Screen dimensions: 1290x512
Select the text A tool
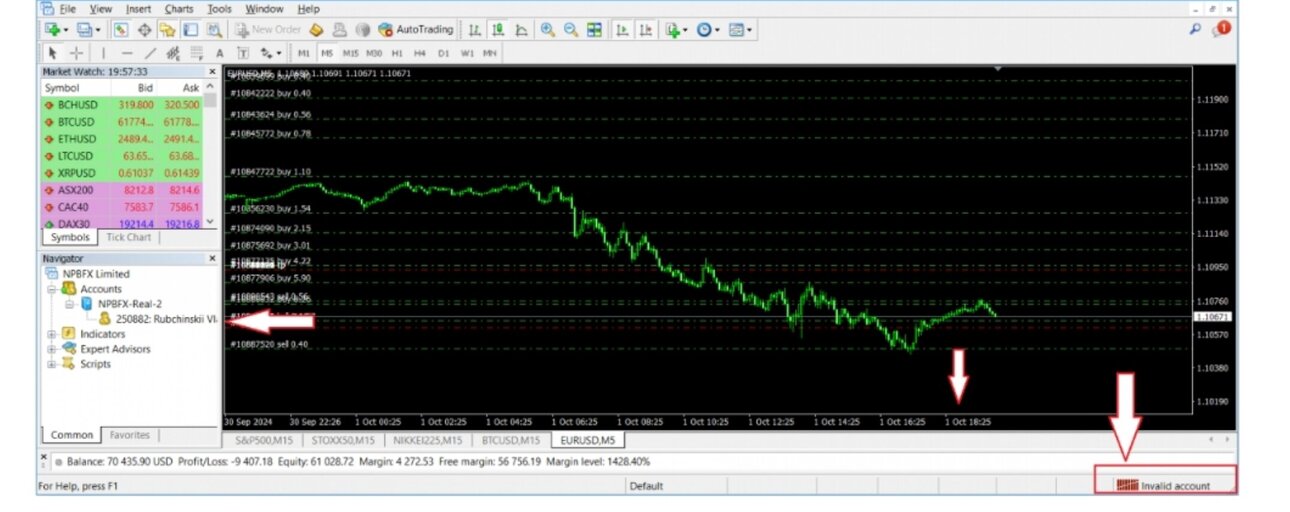tap(220, 52)
